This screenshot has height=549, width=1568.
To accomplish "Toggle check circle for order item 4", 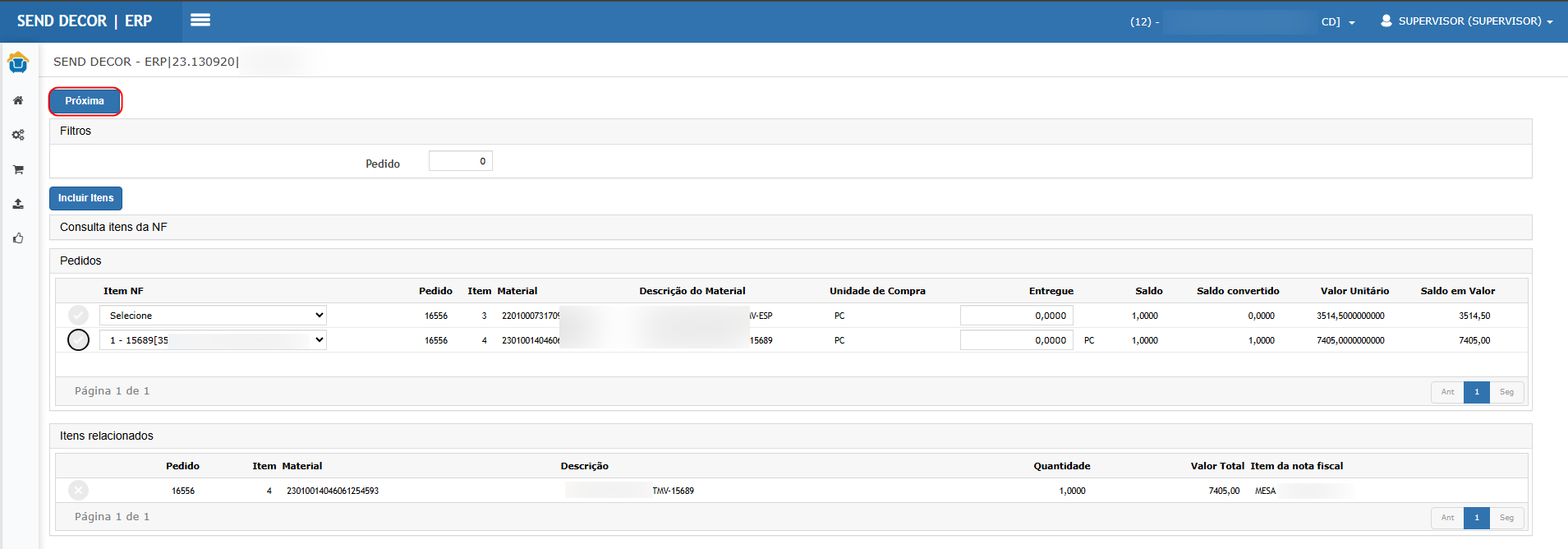I will 78,340.
